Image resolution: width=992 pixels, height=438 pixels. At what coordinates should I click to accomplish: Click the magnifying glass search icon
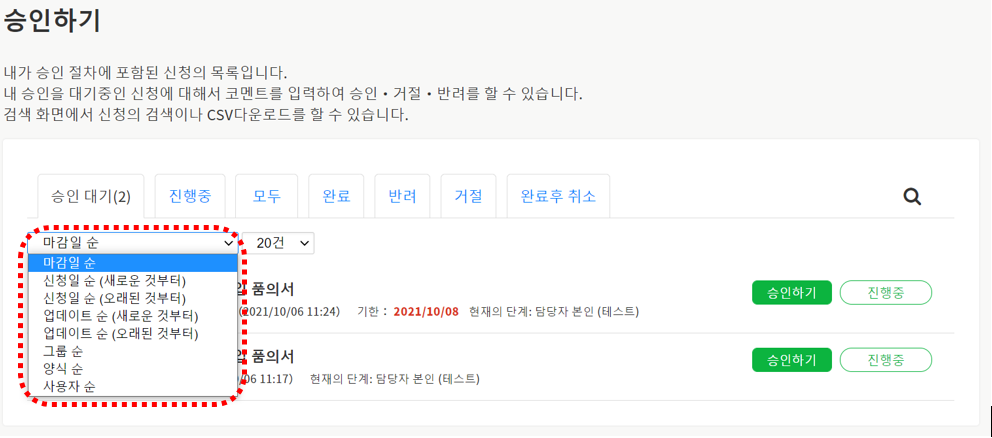pyautogui.click(x=912, y=197)
